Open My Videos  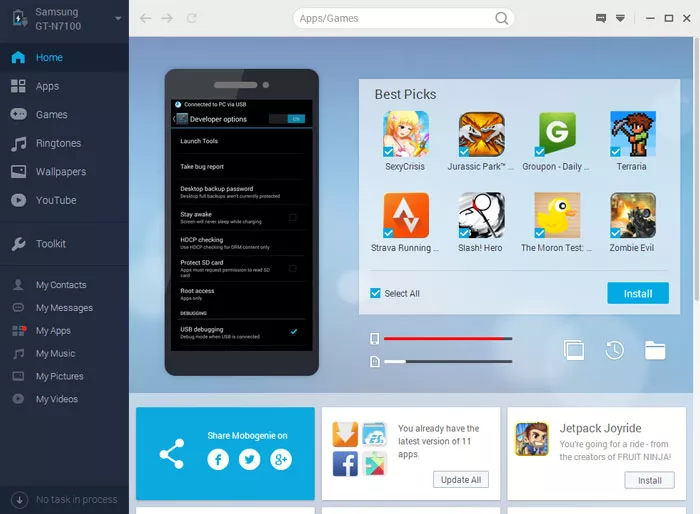[x=64, y=399]
